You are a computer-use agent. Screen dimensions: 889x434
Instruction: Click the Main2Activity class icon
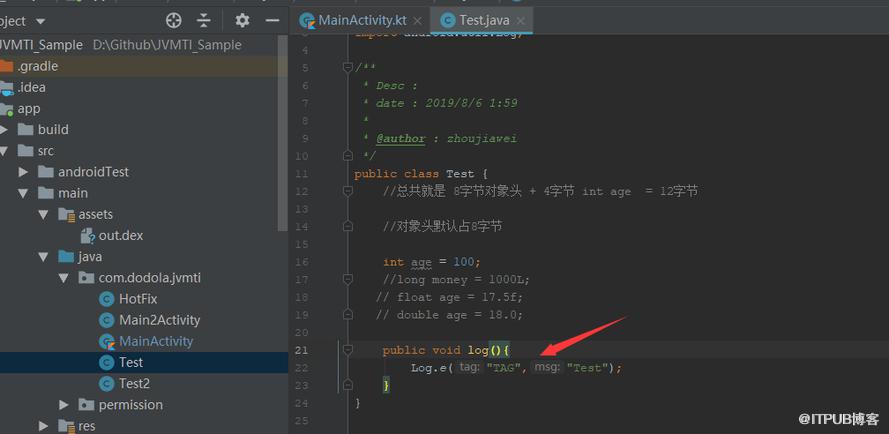pos(106,320)
